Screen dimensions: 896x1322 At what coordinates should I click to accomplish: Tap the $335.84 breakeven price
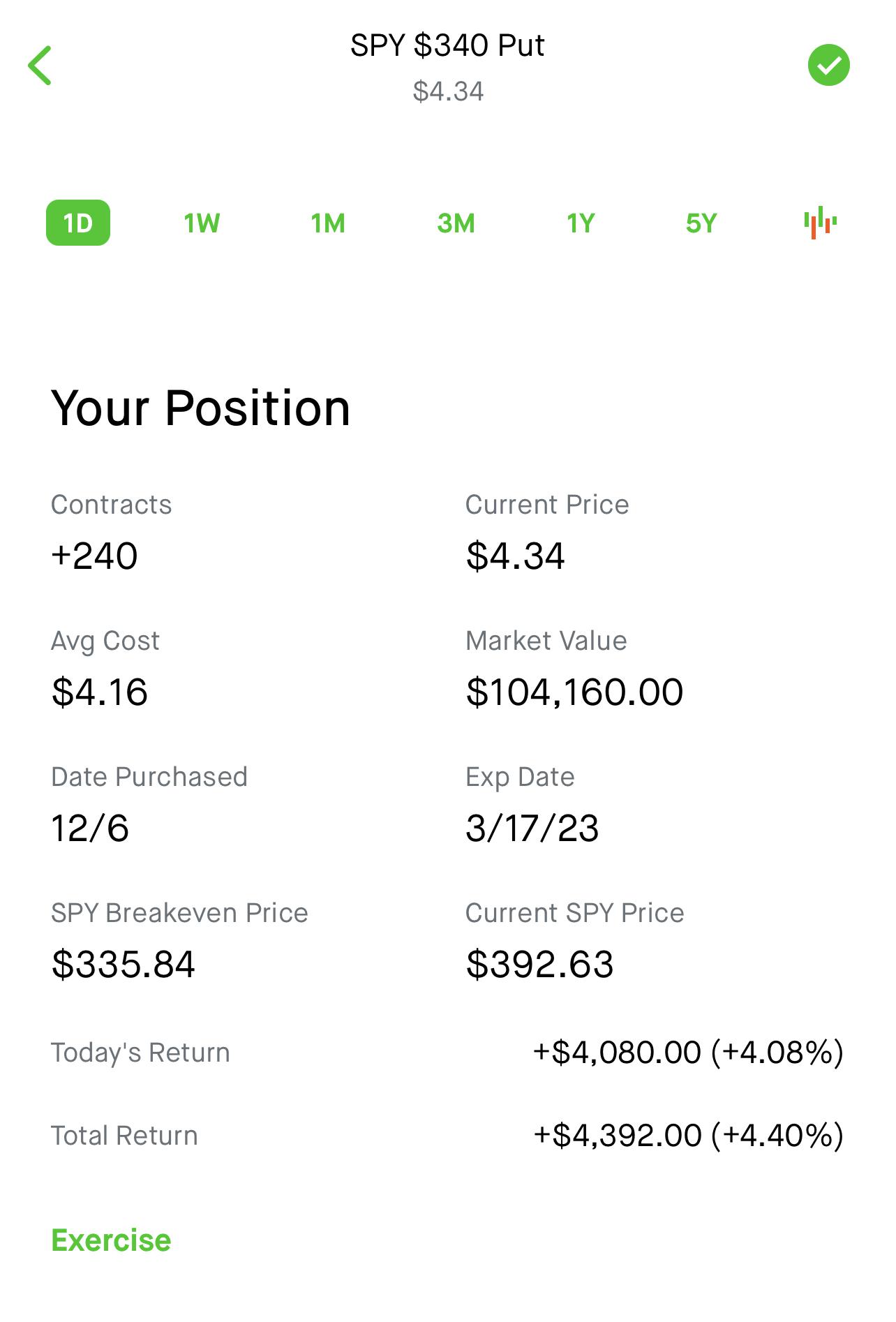pos(124,965)
